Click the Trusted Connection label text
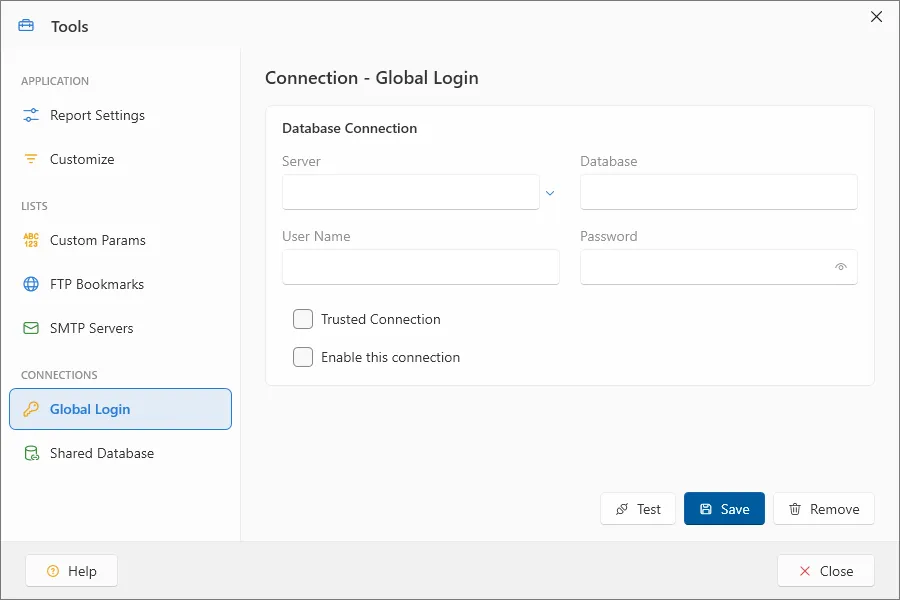 [x=381, y=319]
